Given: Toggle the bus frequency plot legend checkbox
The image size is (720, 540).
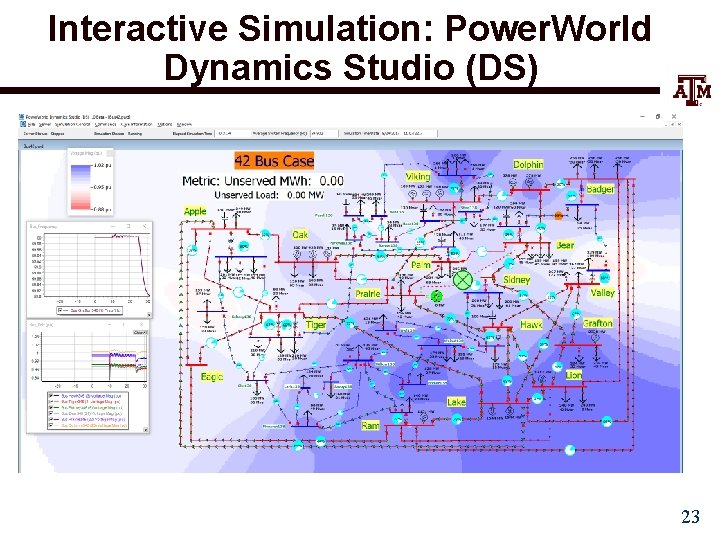Looking at the screenshot, I should [61, 311].
